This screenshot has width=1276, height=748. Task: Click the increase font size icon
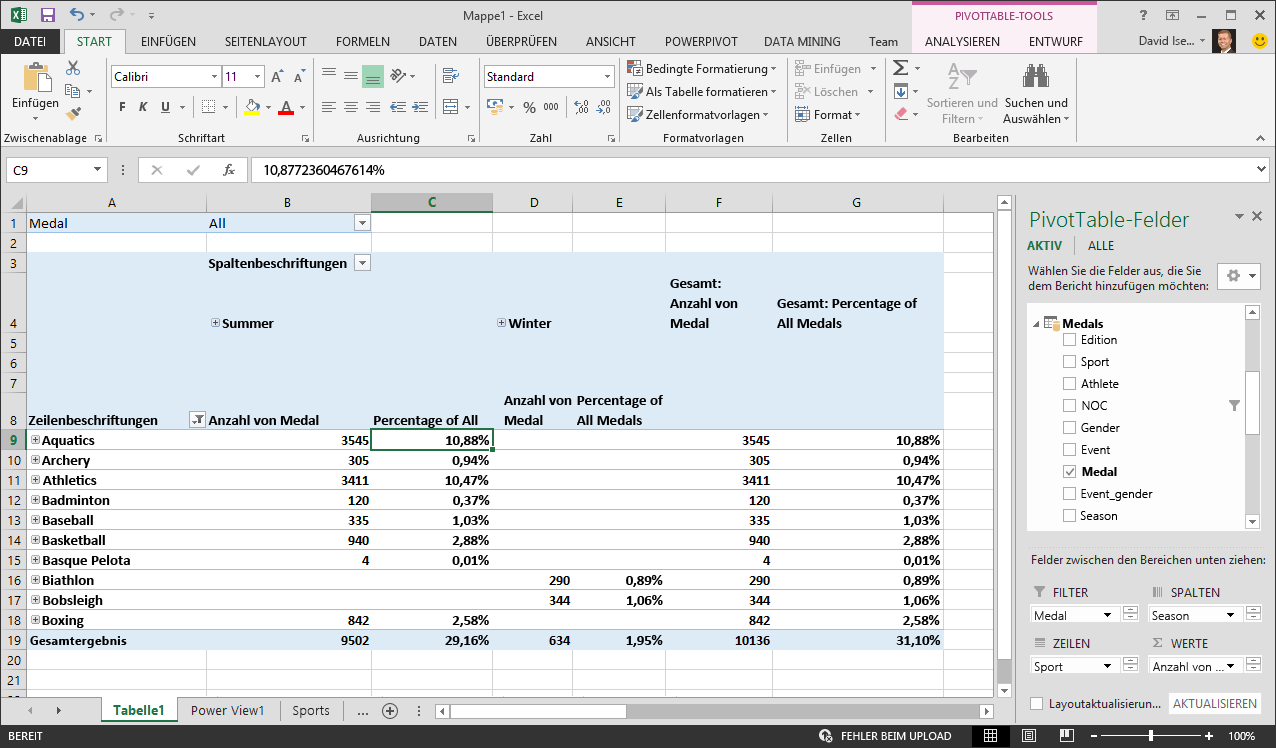point(278,76)
